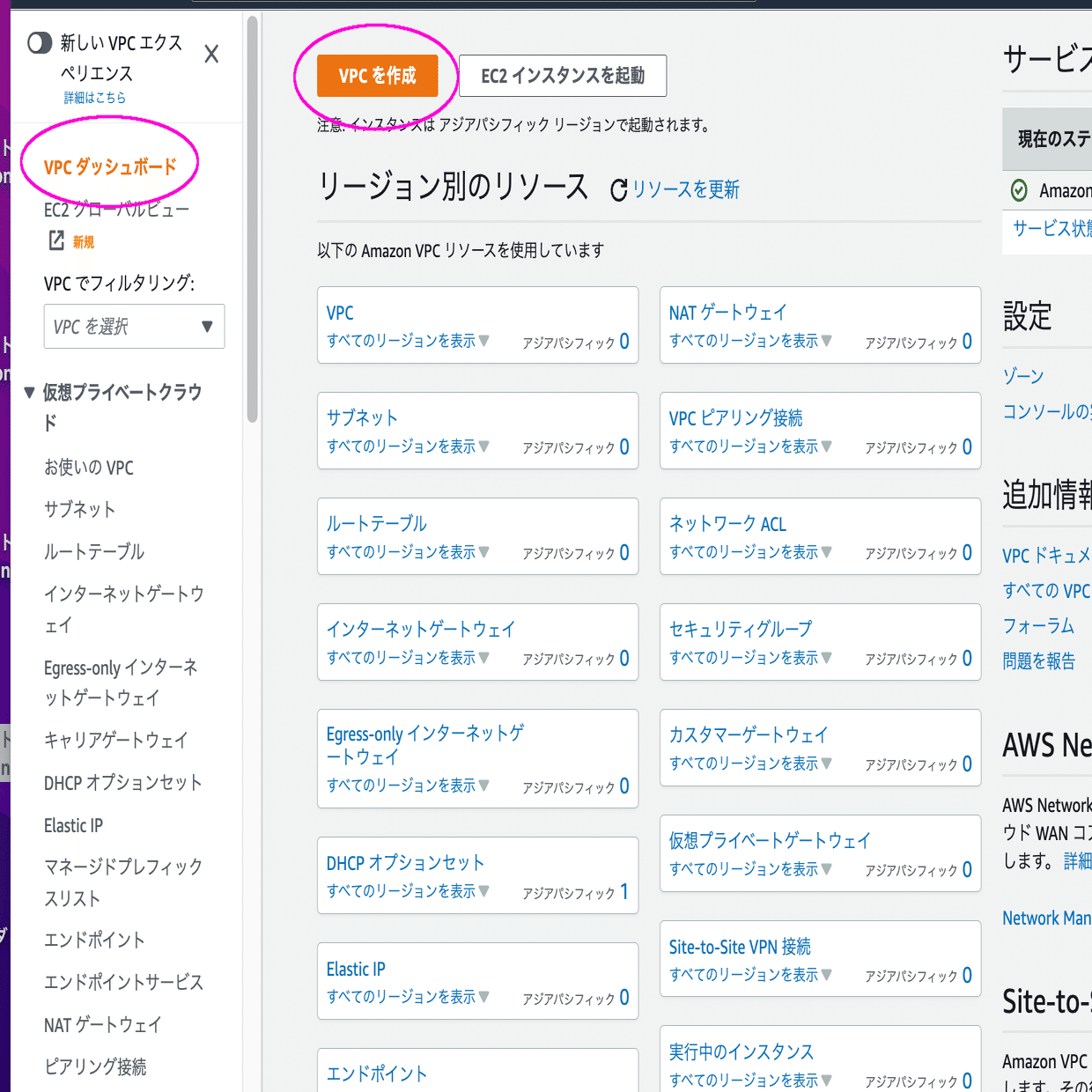The width and height of the screenshot is (1092, 1092).
Task: Expand すべてのリージョンを表示 in インターネットゲートウェイ card
Action: [x=408, y=658]
